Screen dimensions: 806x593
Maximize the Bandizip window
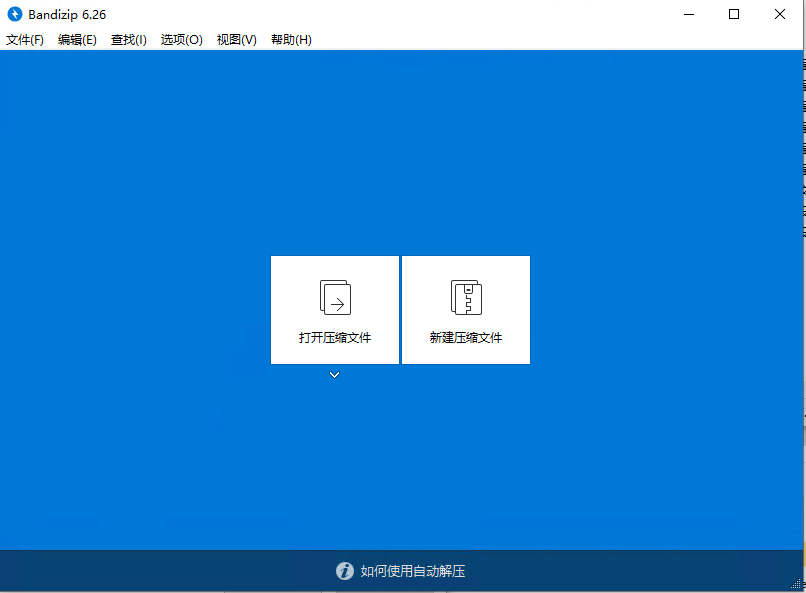pos(734,14)
